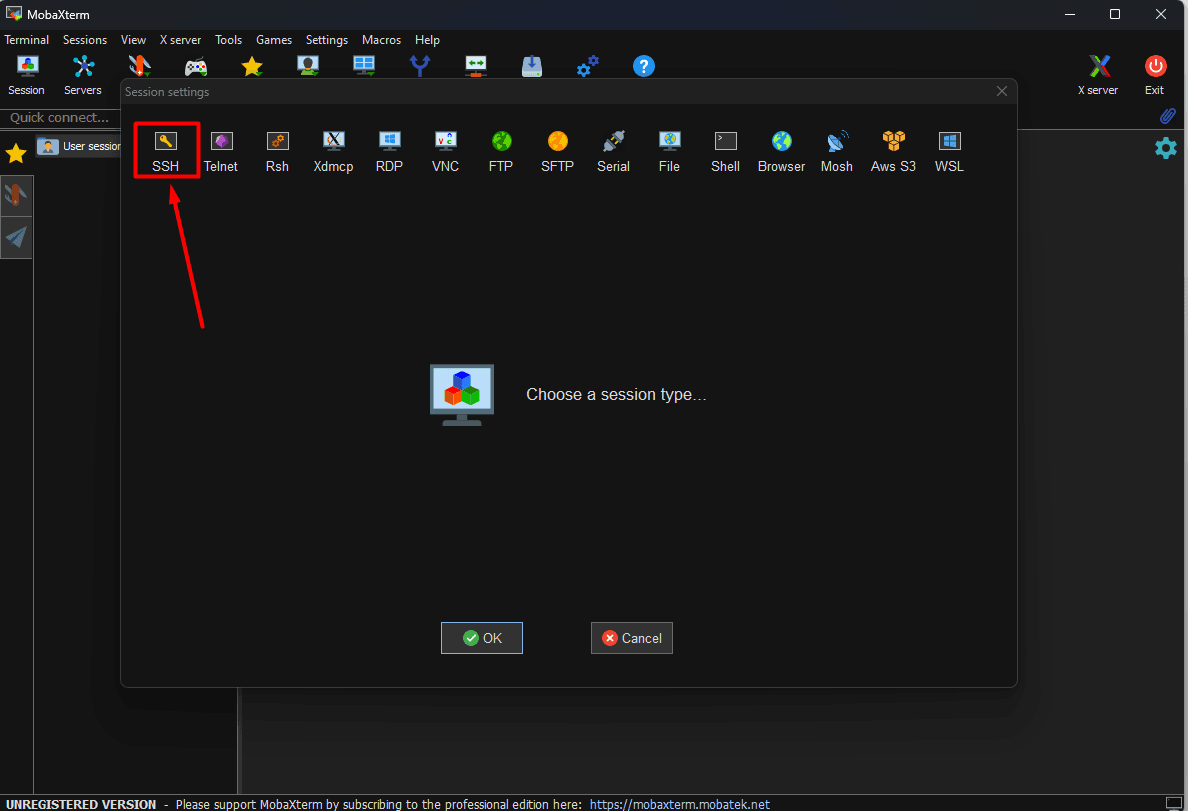This screenshot has height=811, width=1188.
Task: Click the X server toolbar icon
Action: (1098, 75)
